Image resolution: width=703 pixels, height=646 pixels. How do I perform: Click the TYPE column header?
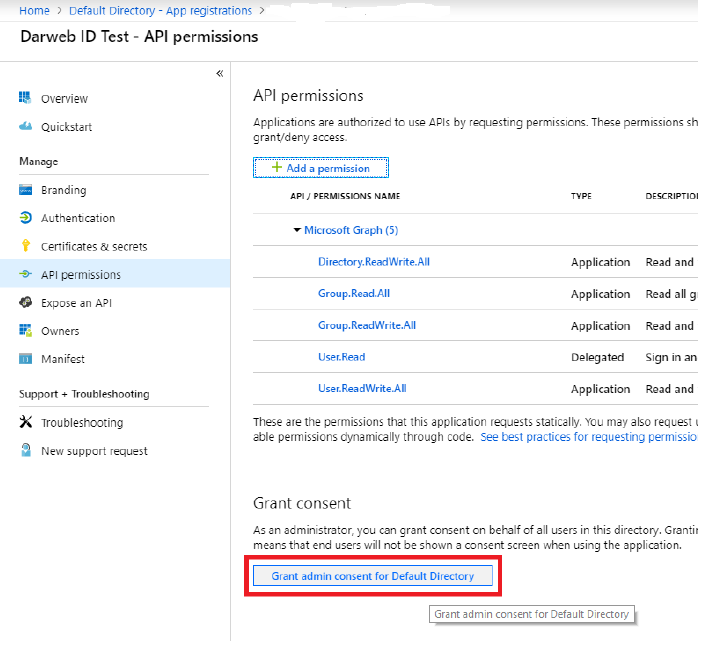coord(581,196)
